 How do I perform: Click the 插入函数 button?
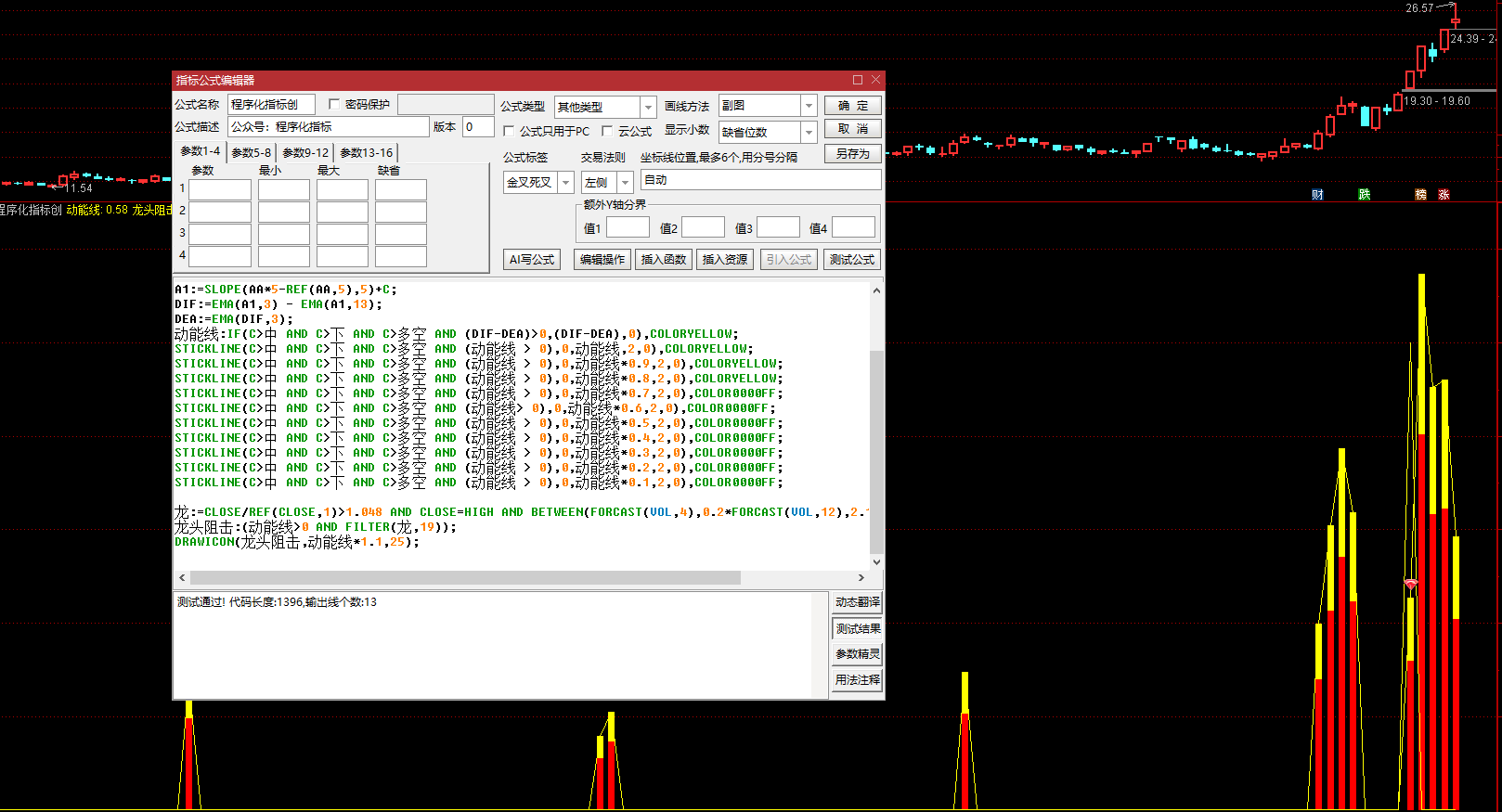tap(663, 260)
